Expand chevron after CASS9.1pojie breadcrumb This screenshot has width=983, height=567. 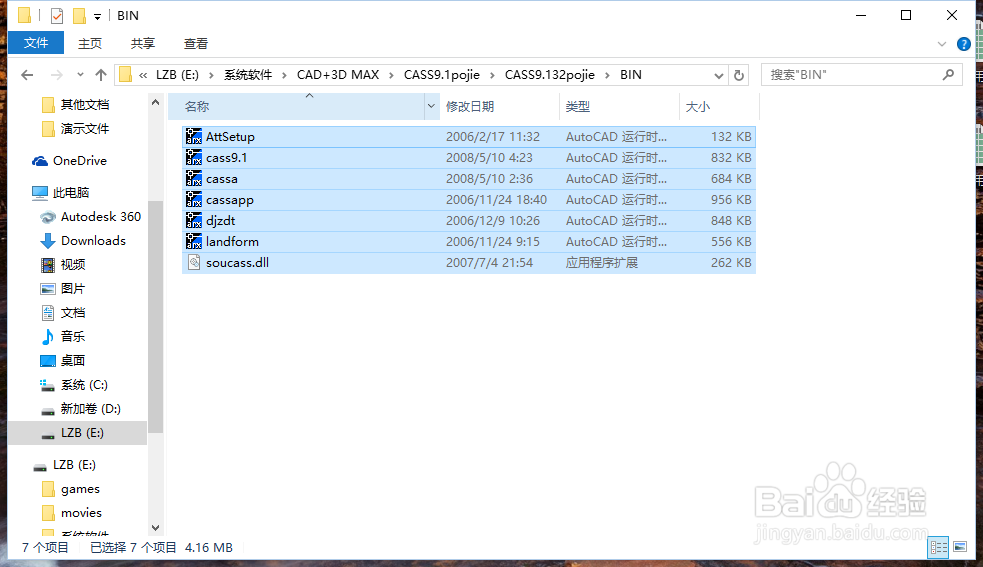492,75
